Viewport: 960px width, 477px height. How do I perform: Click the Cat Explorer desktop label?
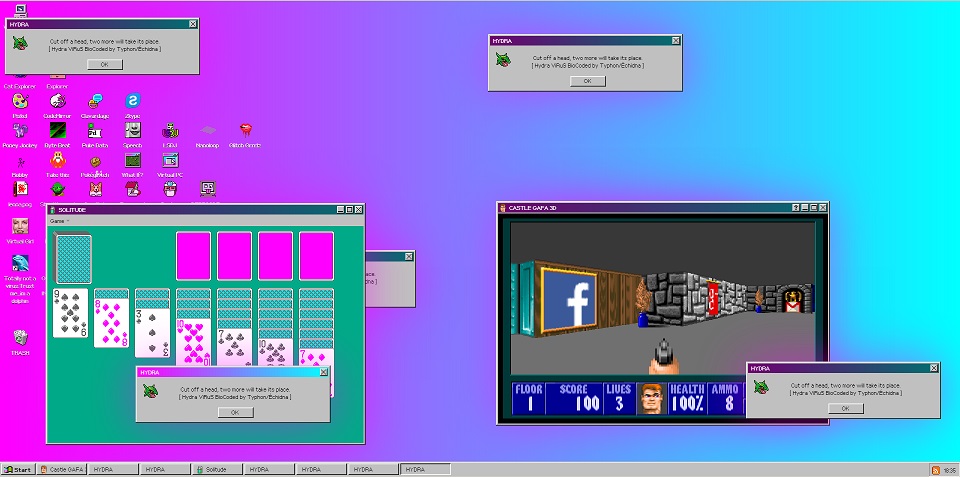20,86
